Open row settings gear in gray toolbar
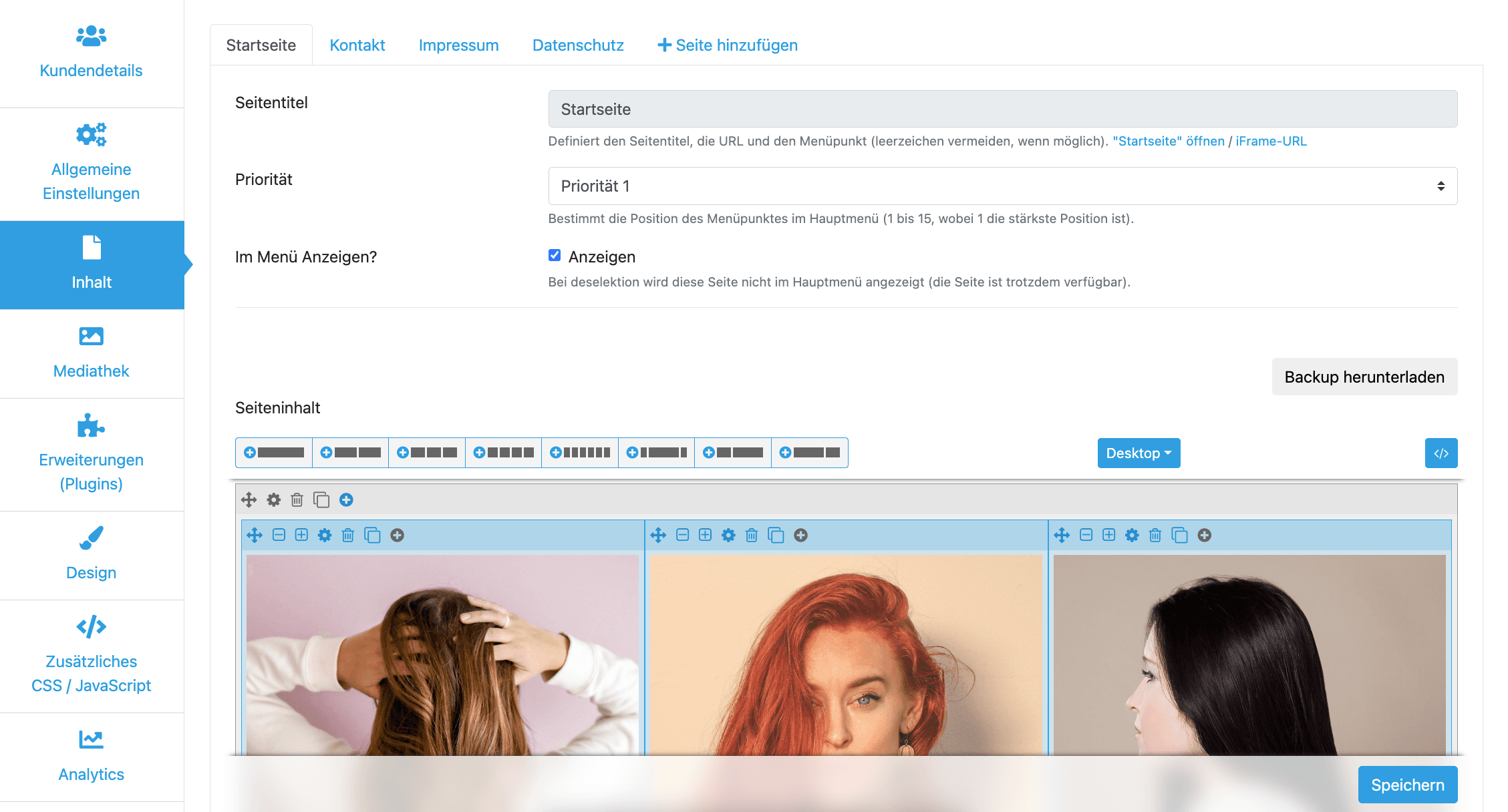Screen dimensions: 1508x812 click(x=274, y=499)
